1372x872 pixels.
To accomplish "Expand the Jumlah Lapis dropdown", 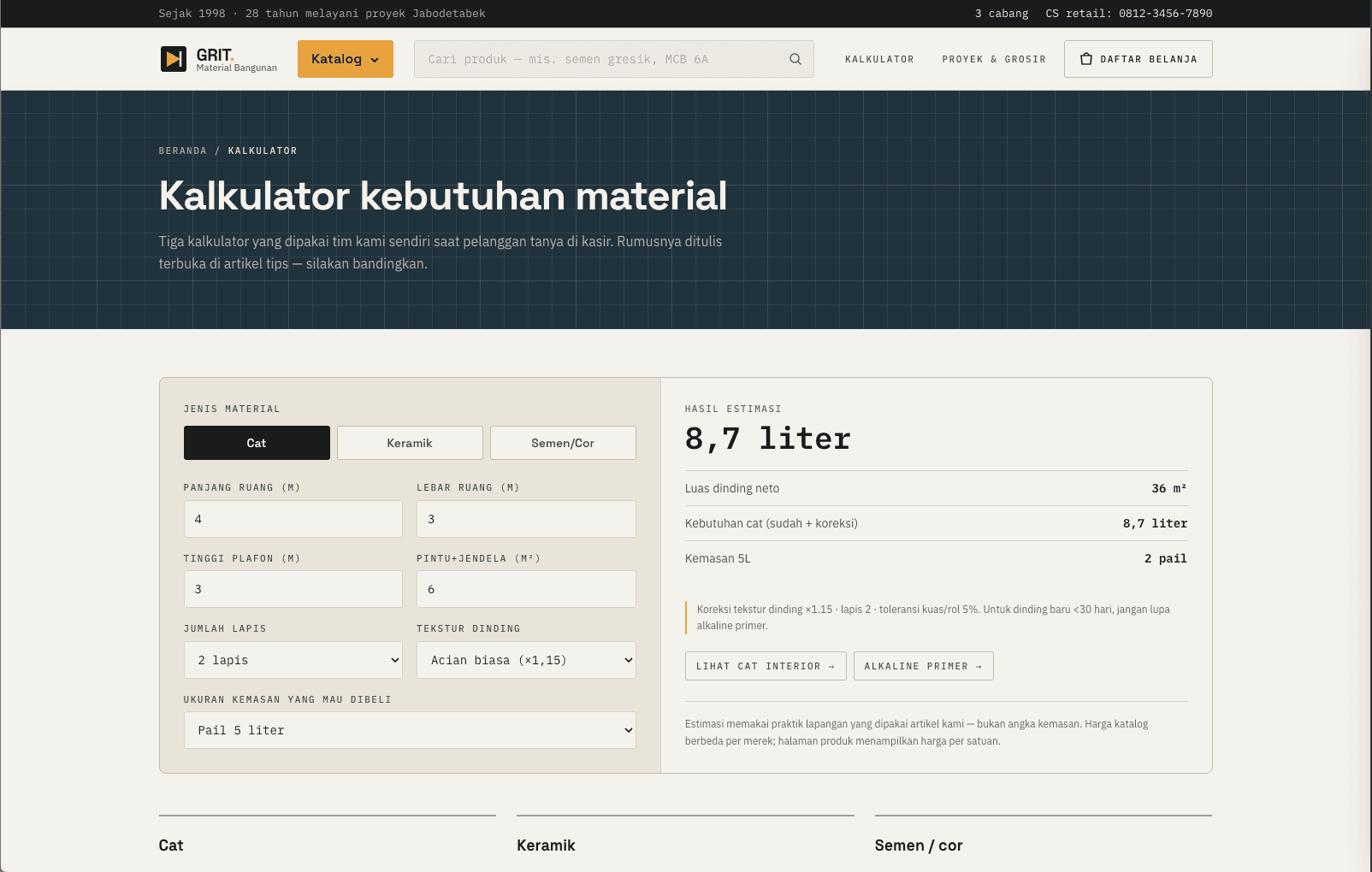I will (x=293, y=660).
